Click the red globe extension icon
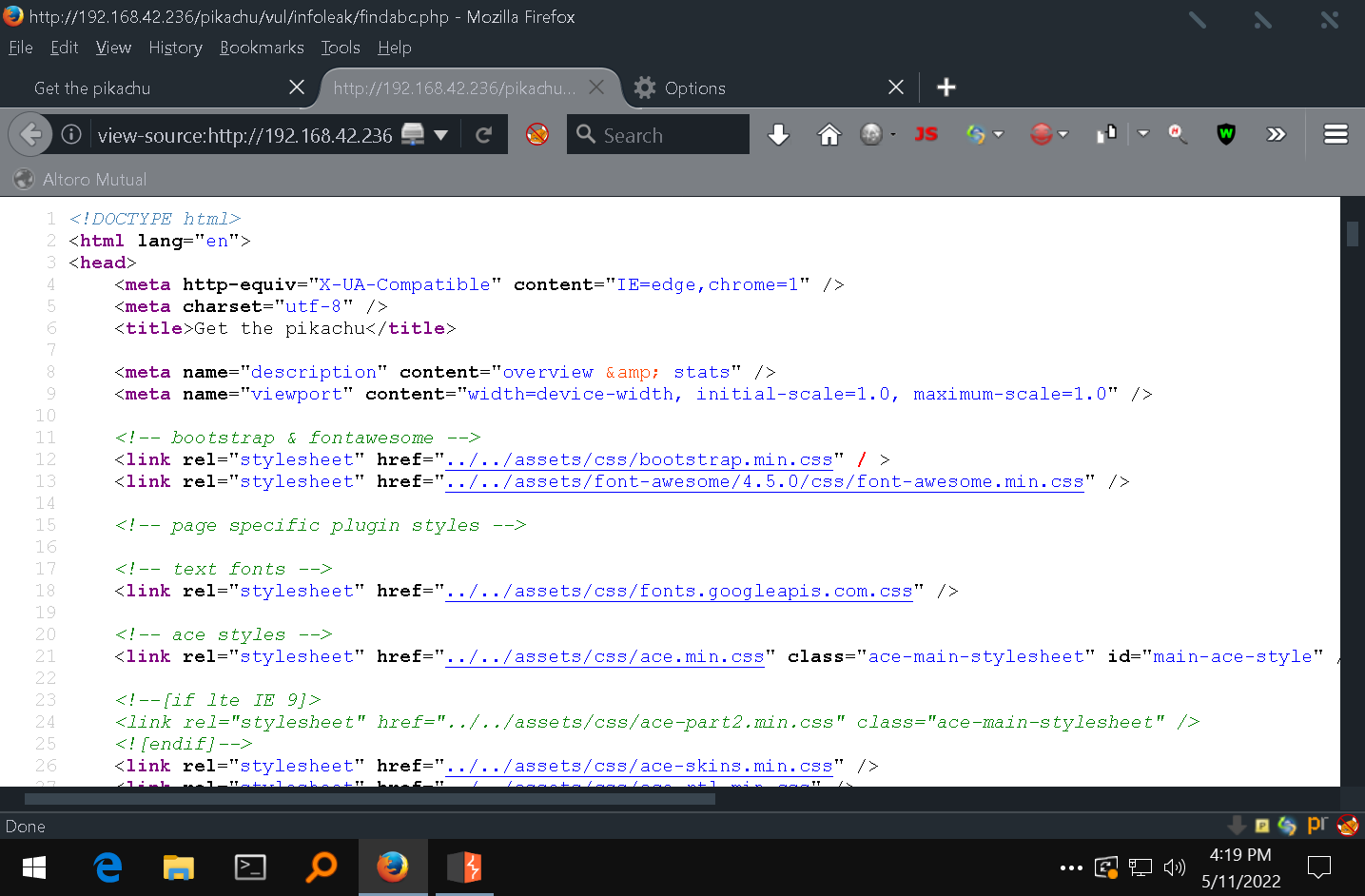This screenshot has width=1365, height=896. point(1042,135)
